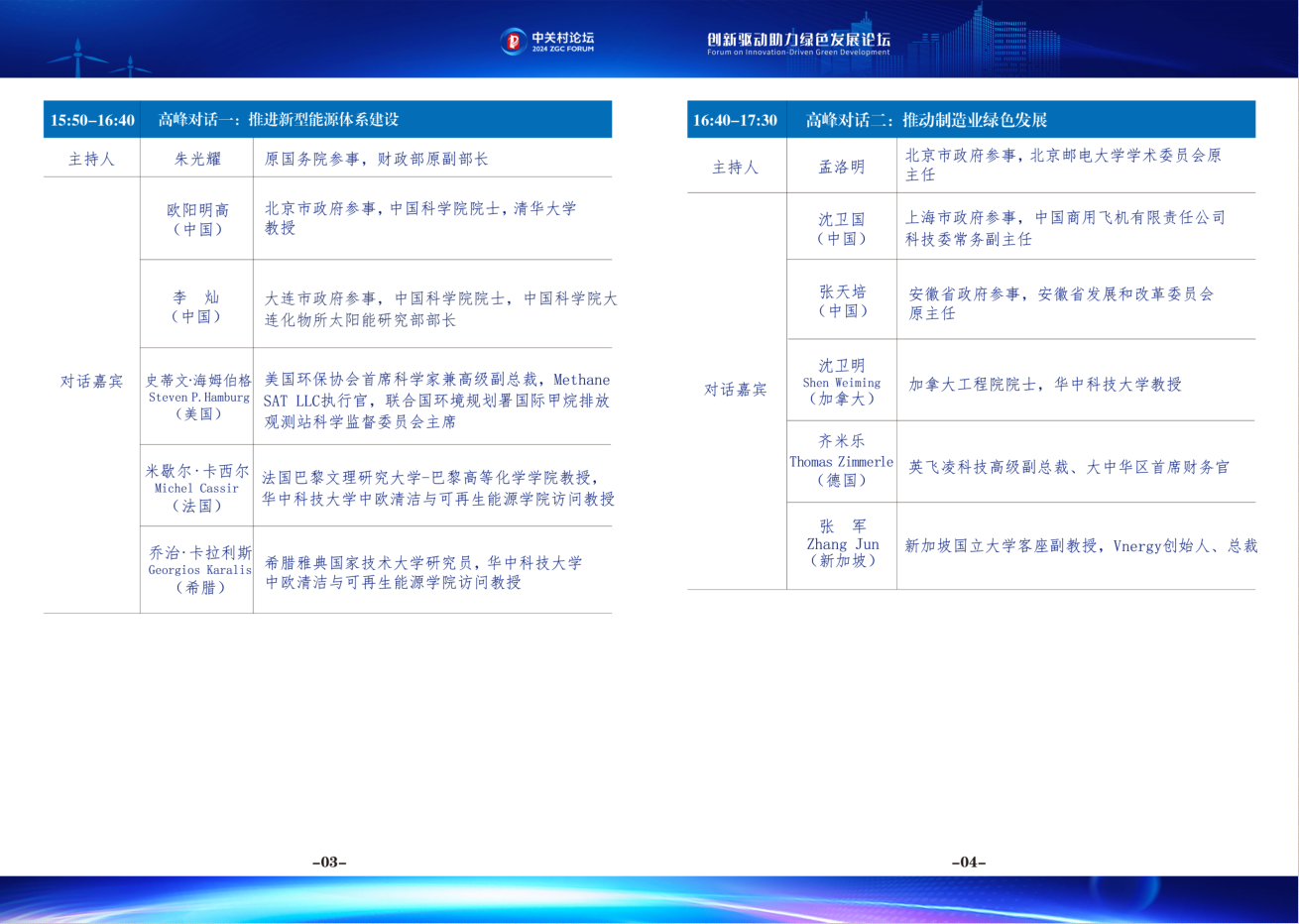
Task: Click the host name 朱光耀
Action: pos(197,159)
